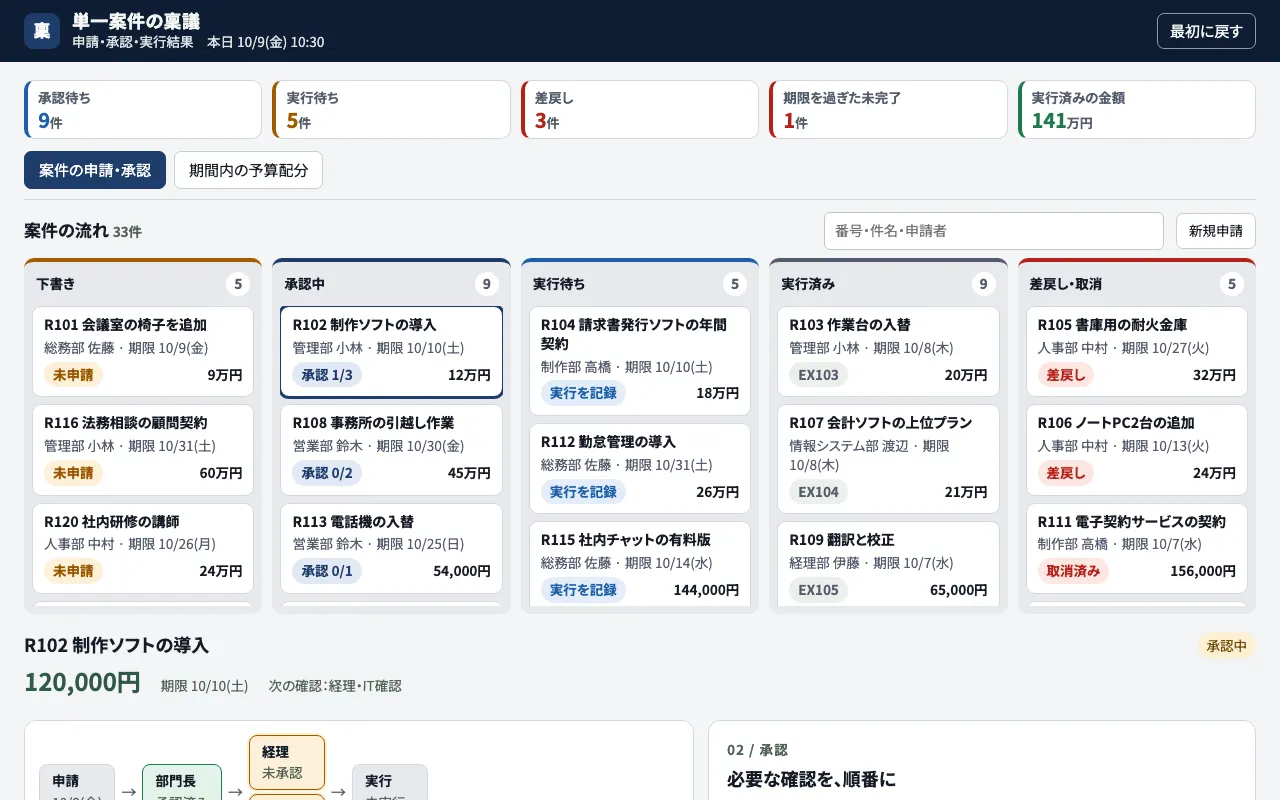1280x800 pixels.
Task: Click 実行を記録 on R115 社内チャットの有料版
Action: click(x=583, y=590)
